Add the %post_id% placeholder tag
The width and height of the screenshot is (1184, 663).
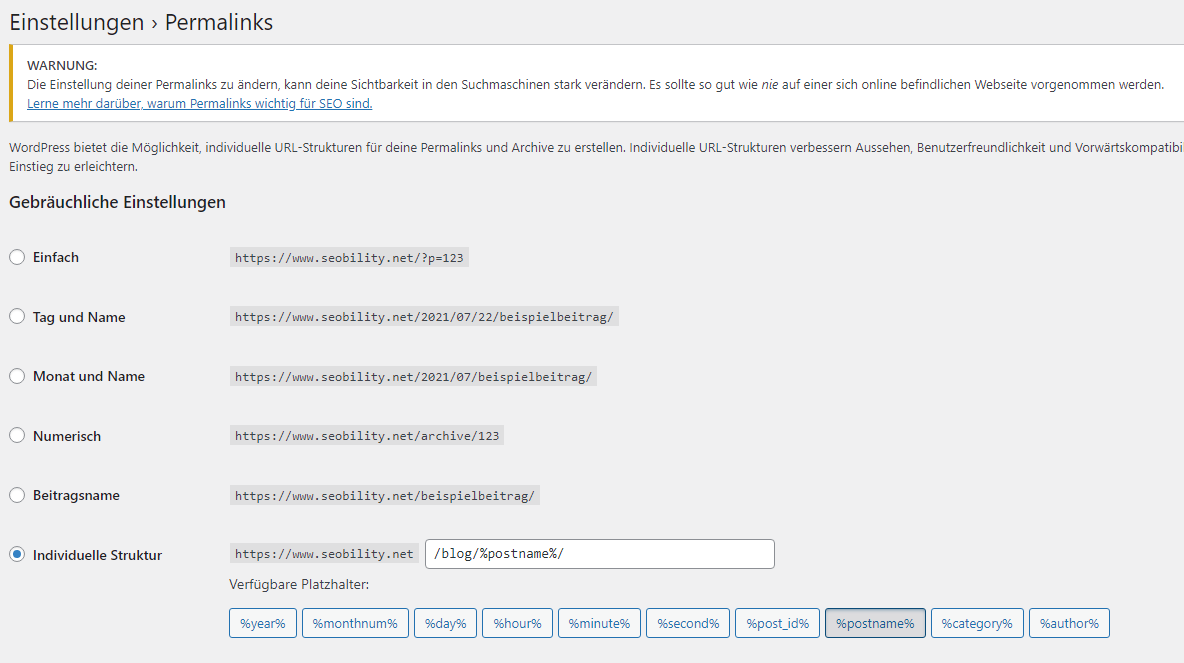pyautogui.click(x=778, y=623)
